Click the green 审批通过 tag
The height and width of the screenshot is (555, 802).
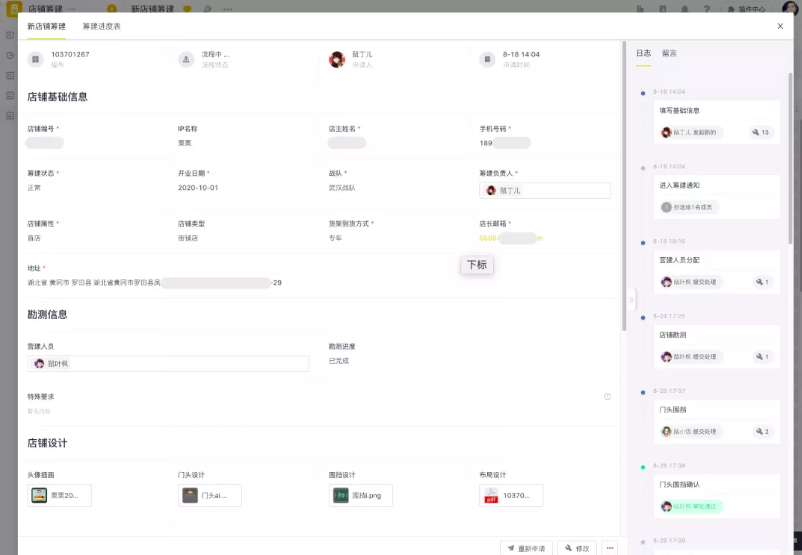(x=690, y=506)
